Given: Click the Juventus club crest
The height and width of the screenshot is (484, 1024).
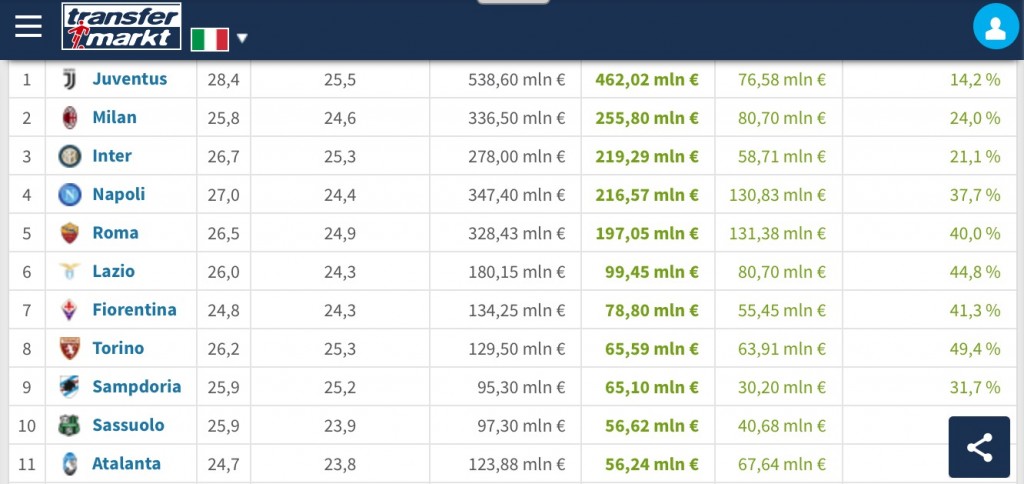Looking at the screenshot, I should [70, 79].
